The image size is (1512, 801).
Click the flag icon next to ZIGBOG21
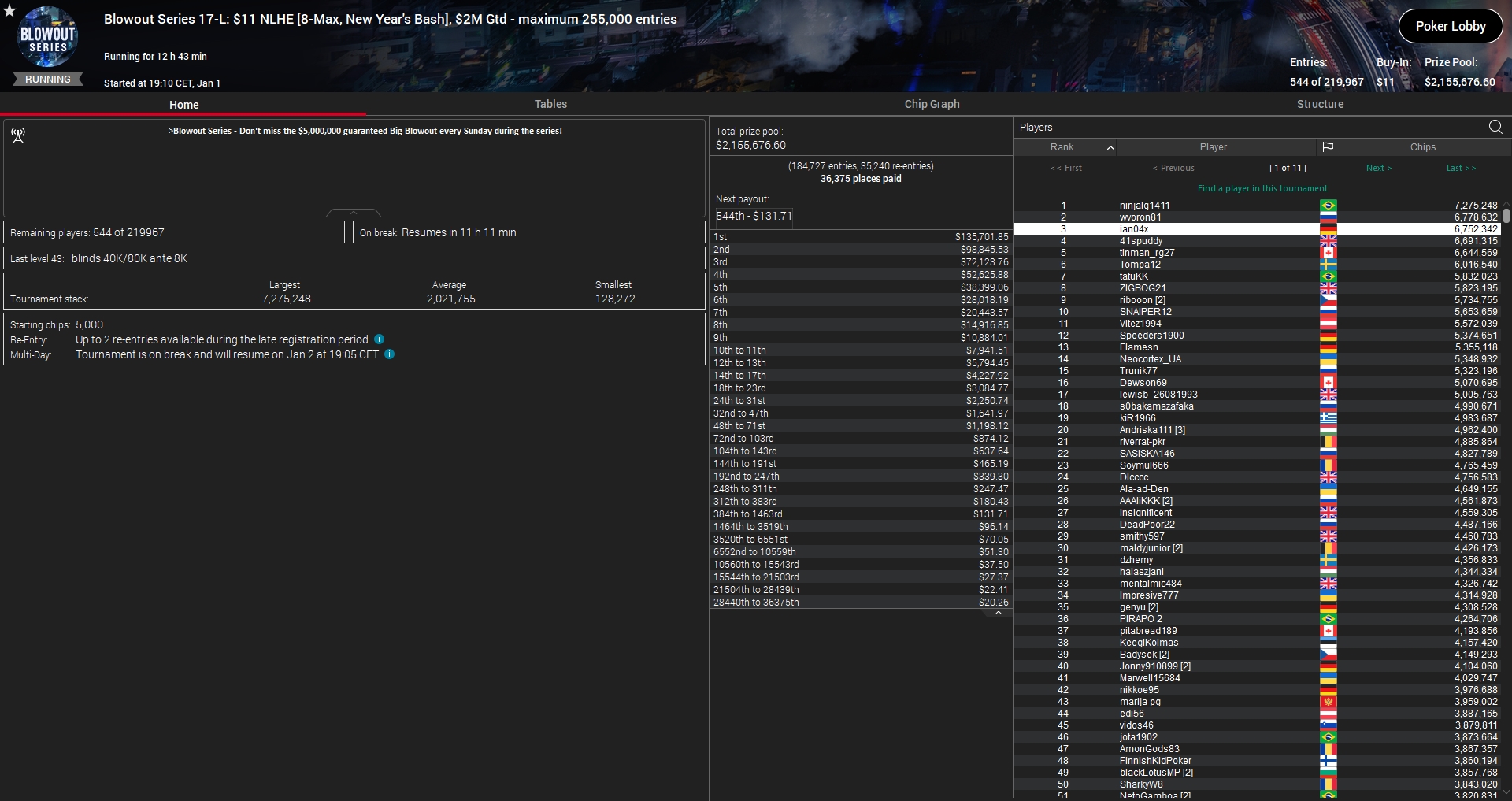(1328, 288)
